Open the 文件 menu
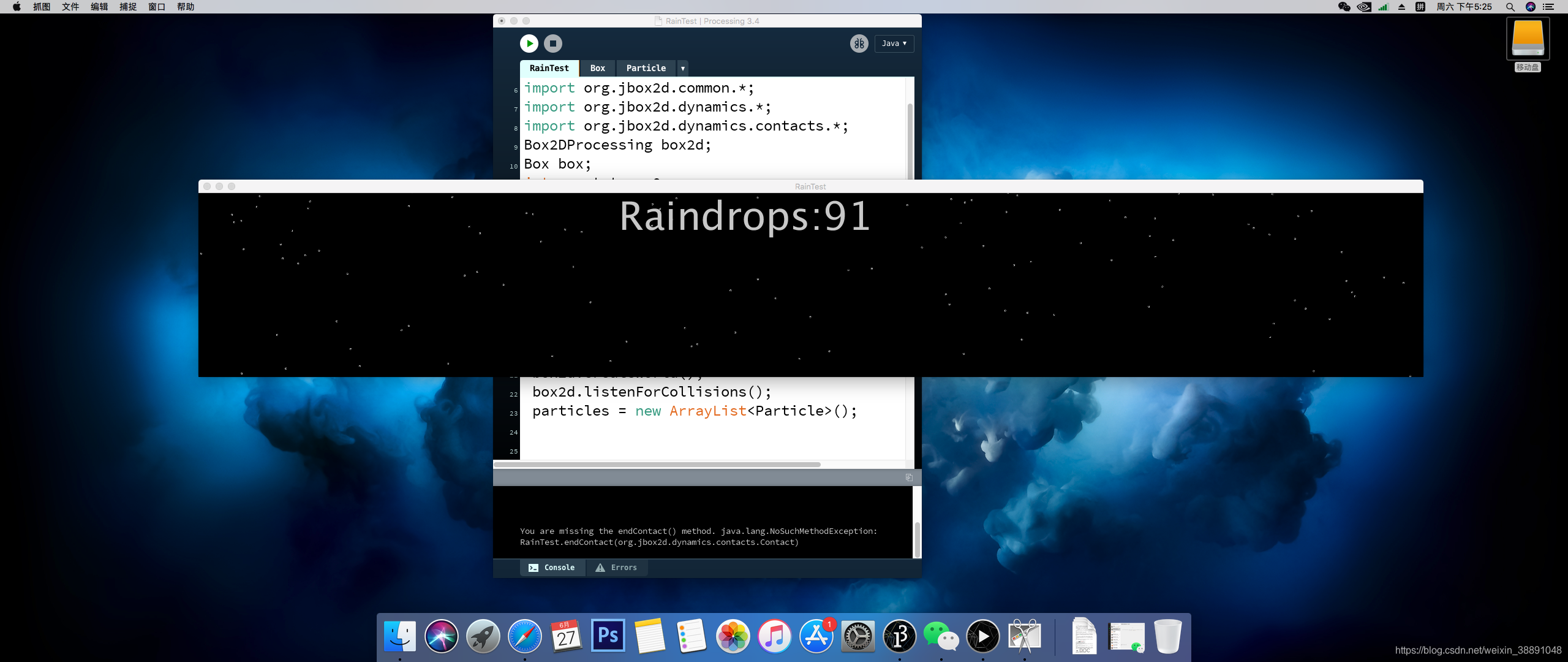The image size is (1568, 662). click(70, 7)
